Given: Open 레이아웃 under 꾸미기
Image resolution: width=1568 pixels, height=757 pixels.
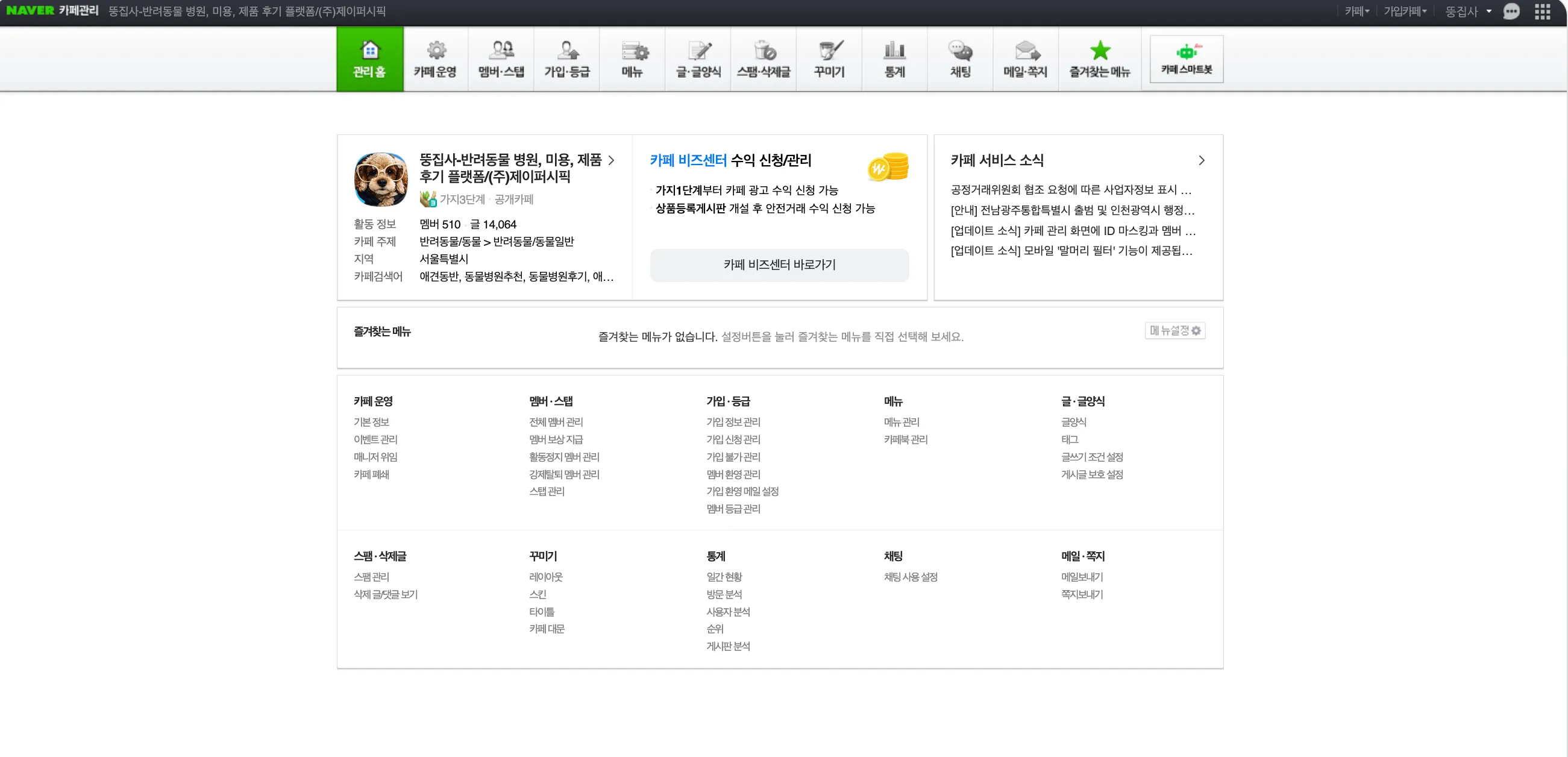Looking at the screenshot, I should pyautogui.click(x=546, y=577).
